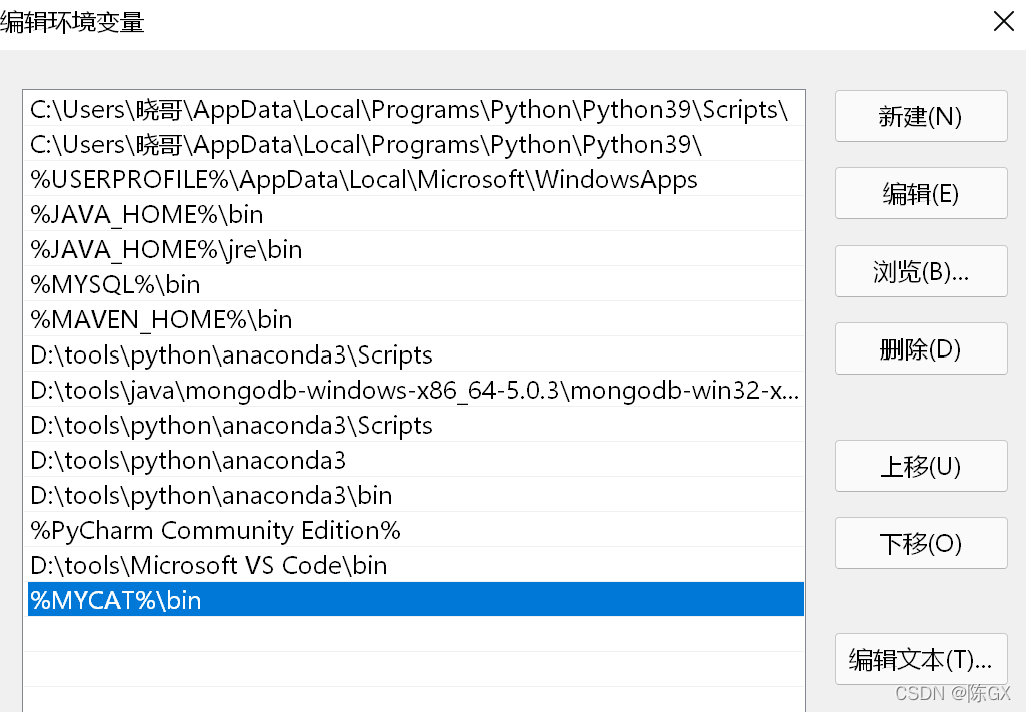Select the Python39\ path entry without Scripts
This screenshot has width=1026, height=712.
pos(416,144)
